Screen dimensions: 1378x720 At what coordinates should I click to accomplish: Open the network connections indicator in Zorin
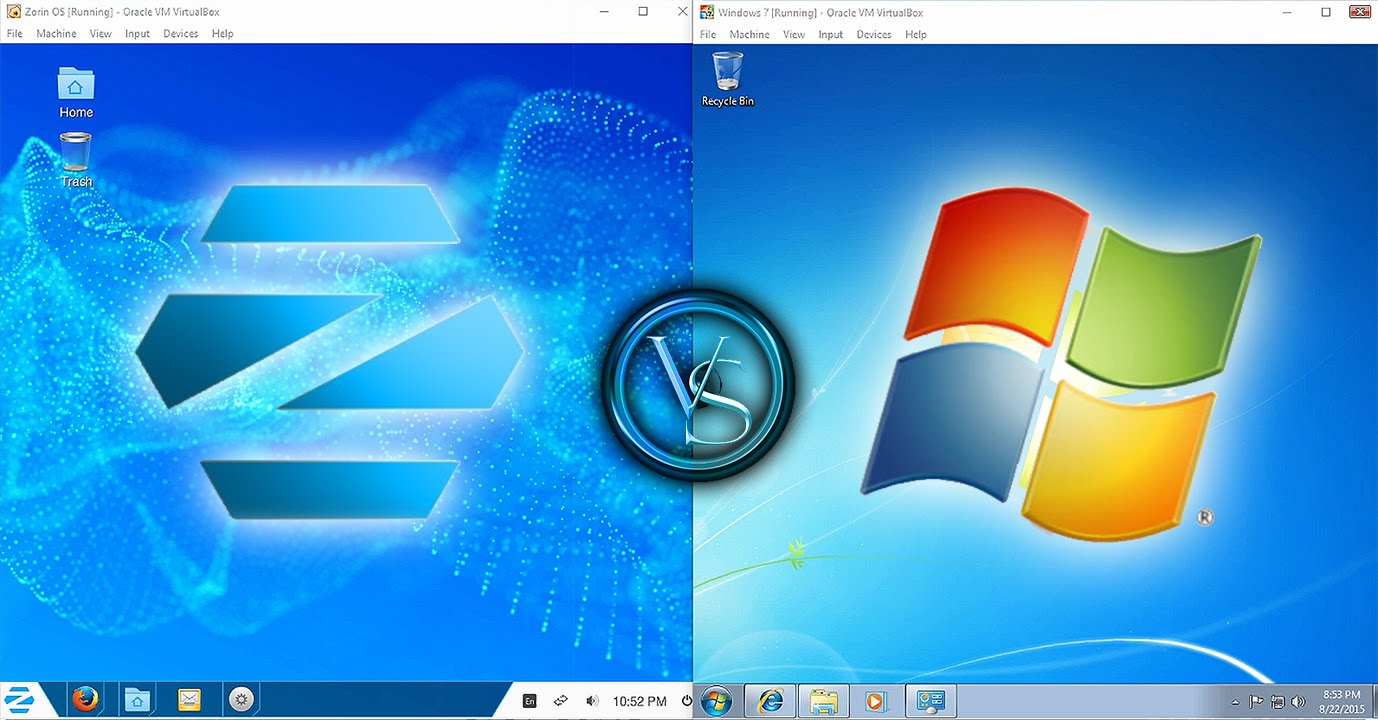[x=561, y=701]
